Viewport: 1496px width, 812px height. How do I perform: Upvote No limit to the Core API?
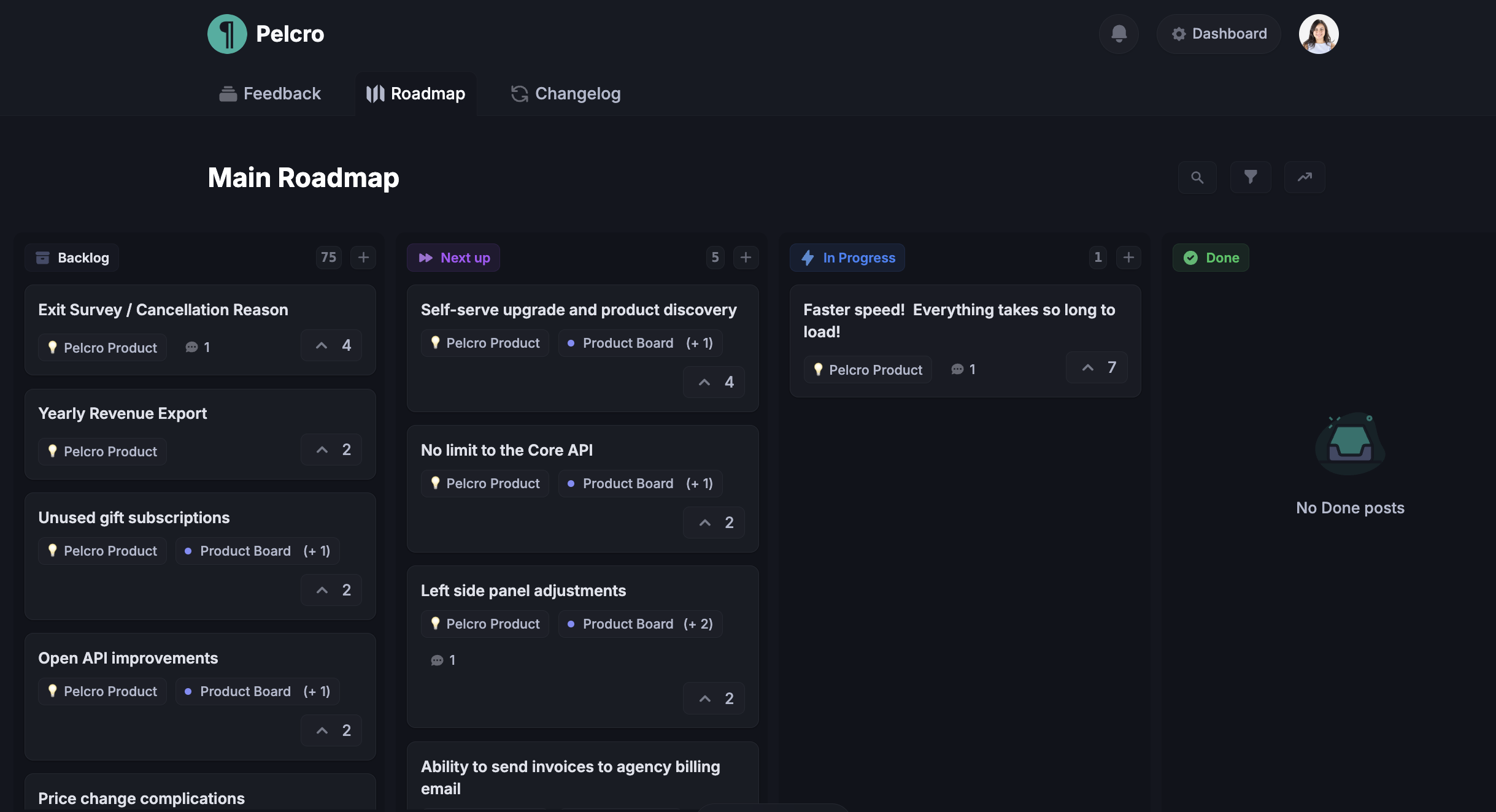(x=714, y=523)
